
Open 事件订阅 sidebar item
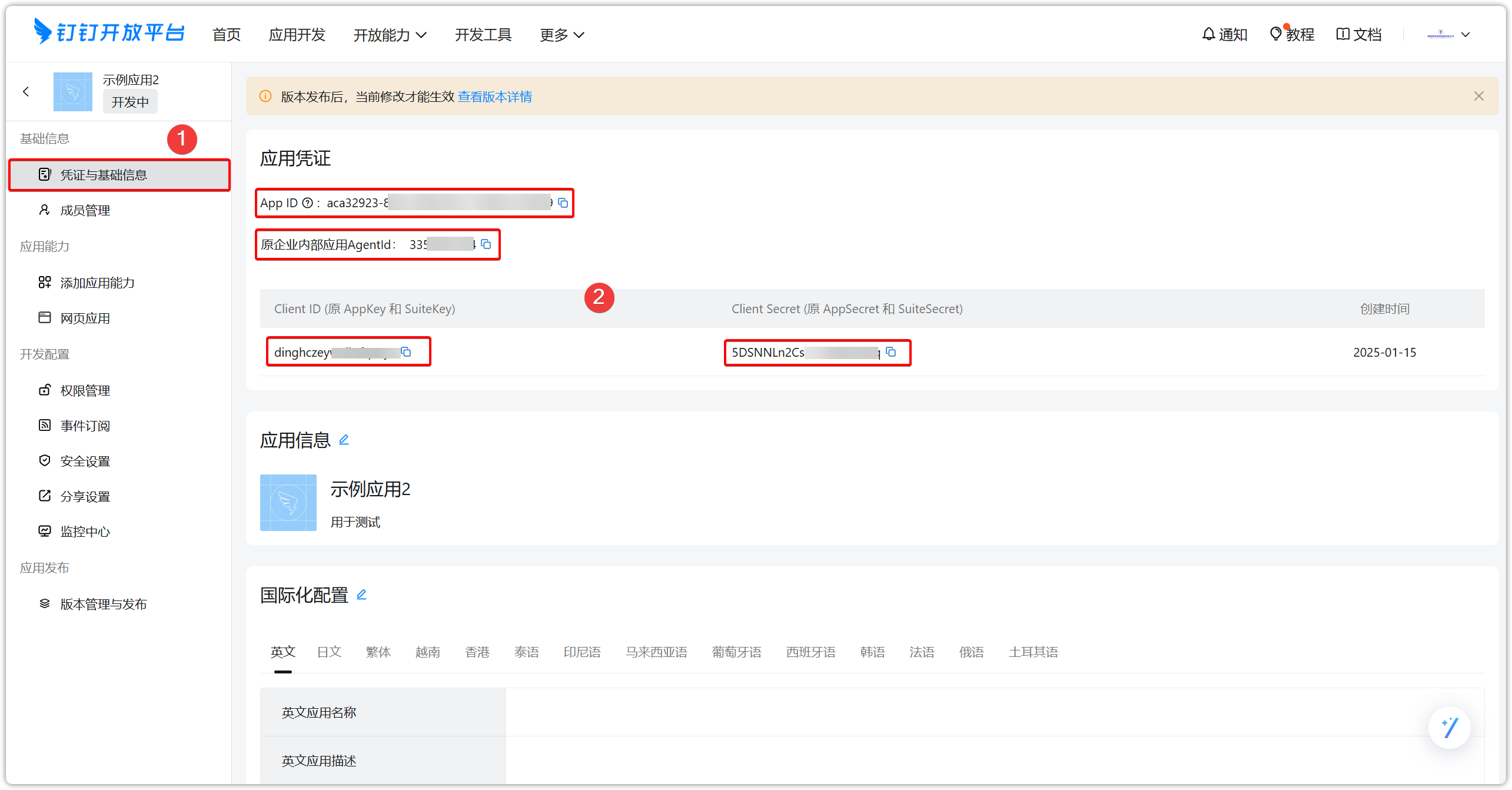(119, 426)
